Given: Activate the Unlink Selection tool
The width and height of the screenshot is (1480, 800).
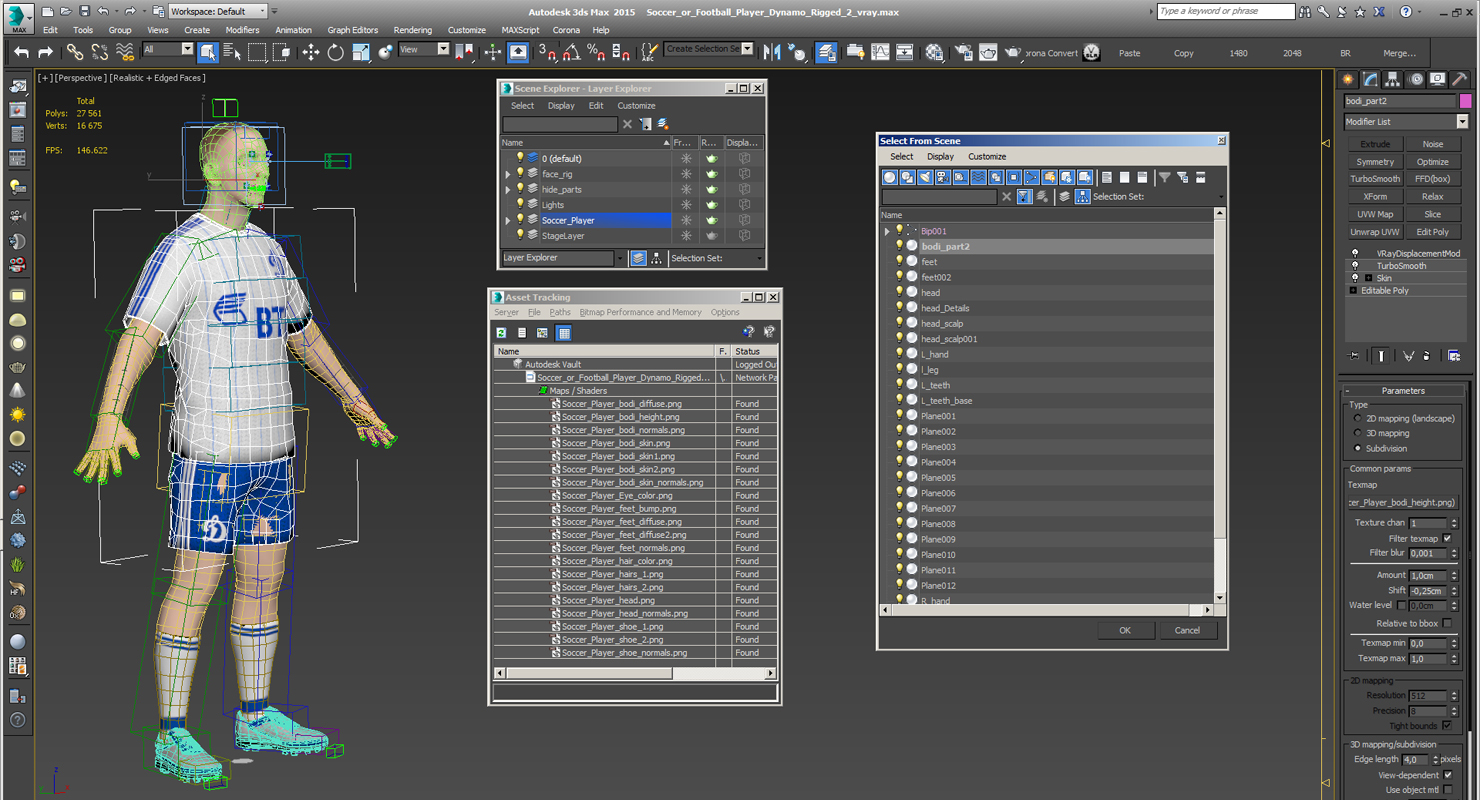Looking at the screenshot, I should (x=100, y=52).
